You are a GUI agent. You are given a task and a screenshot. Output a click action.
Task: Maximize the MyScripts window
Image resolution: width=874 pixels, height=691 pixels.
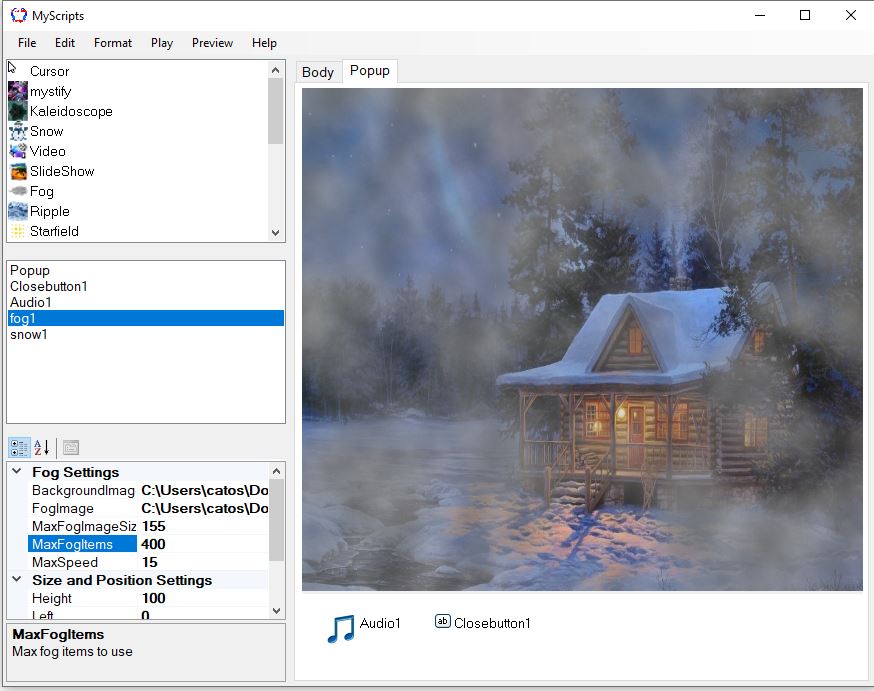(805, 15)
